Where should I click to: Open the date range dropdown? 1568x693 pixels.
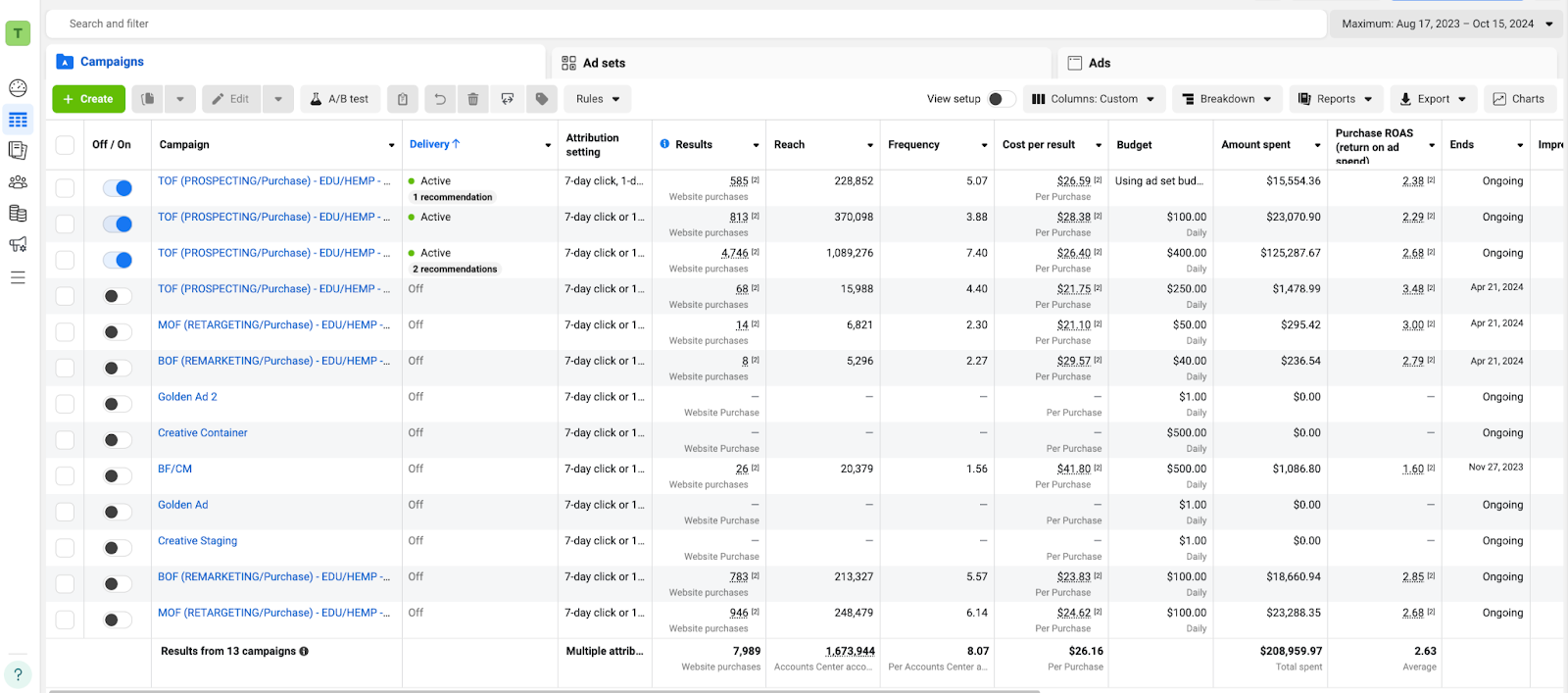click(1446, 24)
